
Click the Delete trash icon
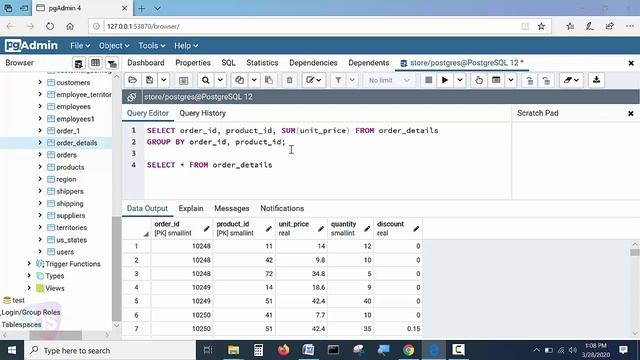point(289,80)
